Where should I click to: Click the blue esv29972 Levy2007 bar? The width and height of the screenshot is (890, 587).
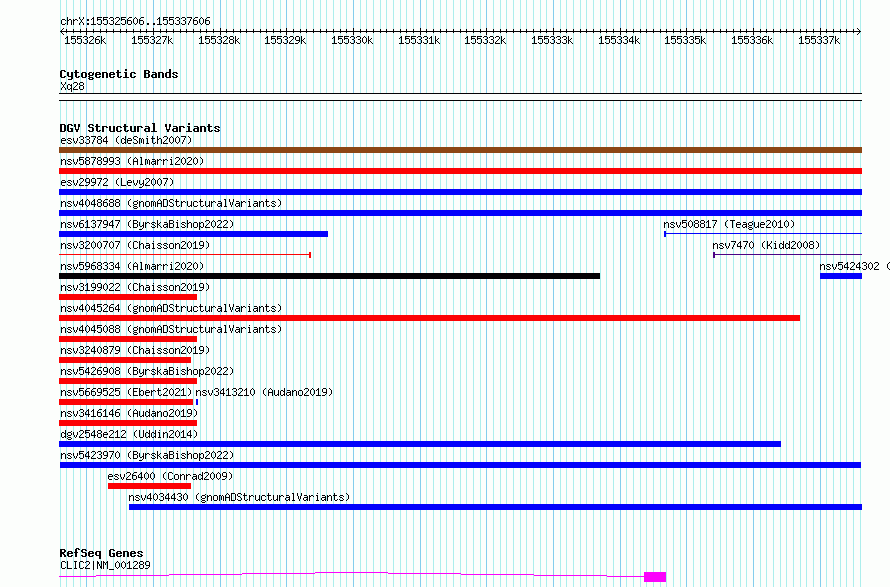coord(460,192)
